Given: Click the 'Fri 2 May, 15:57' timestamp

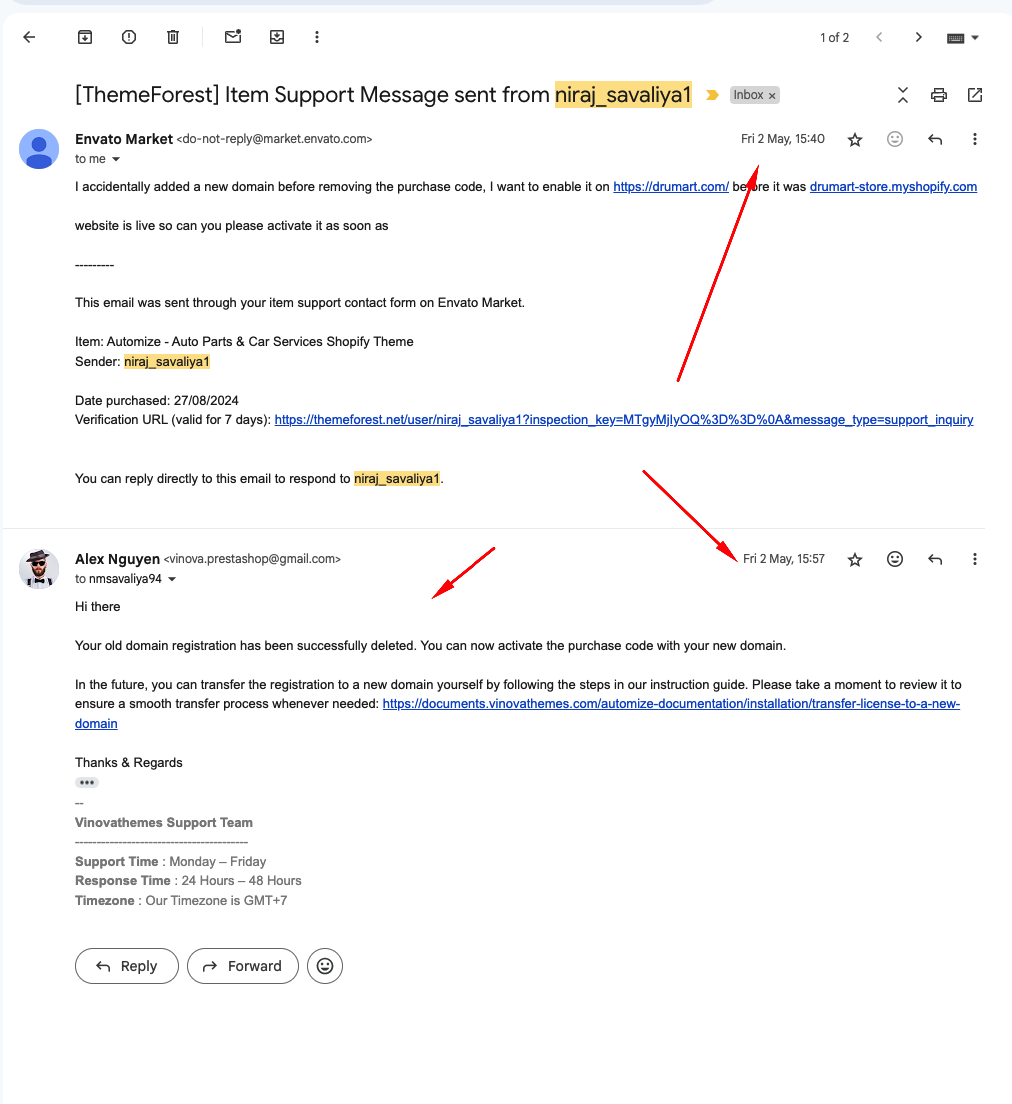Looking at the screenshot, I should (x=784, y=559).
